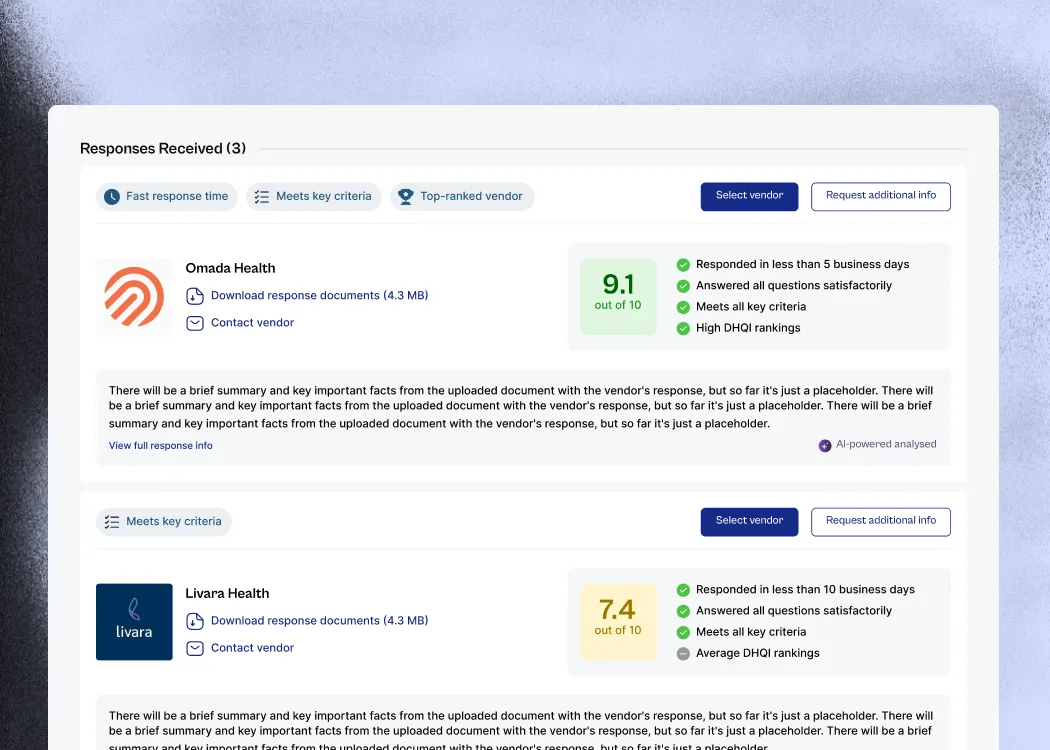The width and height of the screenshot is (1050, 750).
Task: Open View full response info link
Action: pyautogui.click(x=161, y=445)
